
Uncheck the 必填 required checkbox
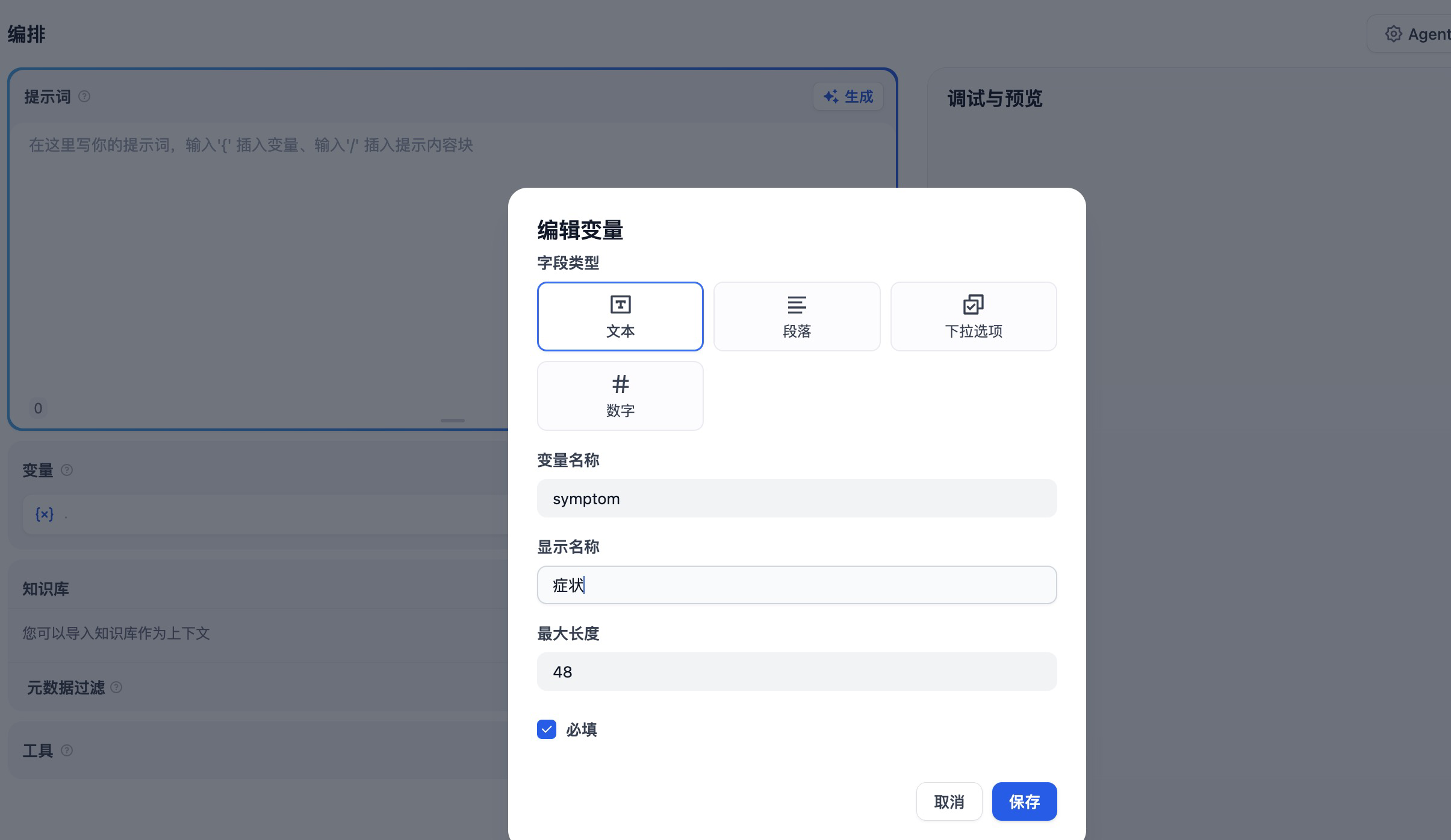[x=547, y=729]
